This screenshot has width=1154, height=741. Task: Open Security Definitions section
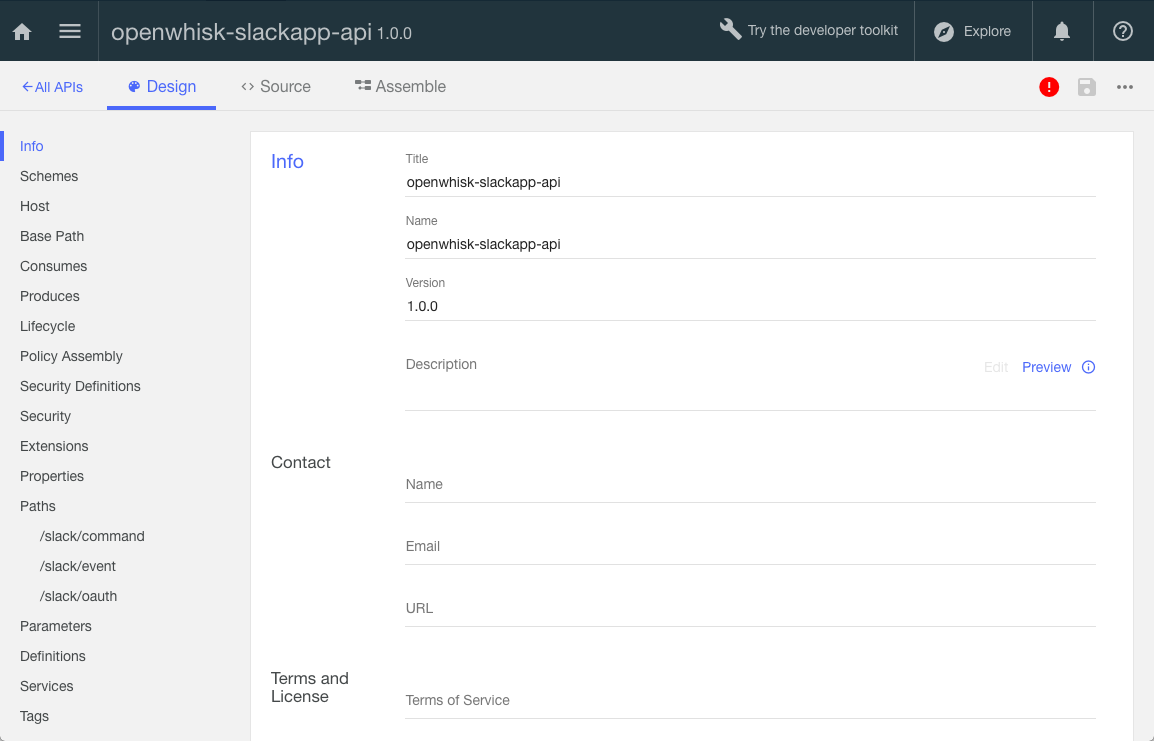(79, 386)
